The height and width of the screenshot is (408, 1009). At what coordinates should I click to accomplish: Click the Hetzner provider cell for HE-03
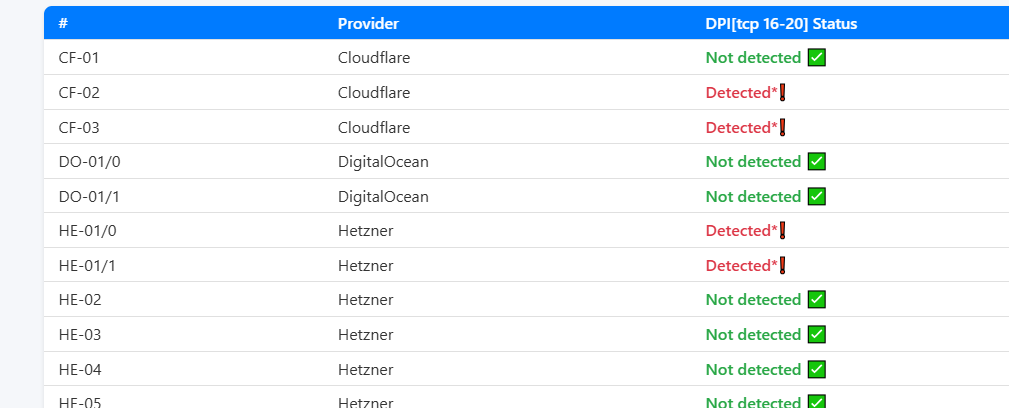point(365,335)
